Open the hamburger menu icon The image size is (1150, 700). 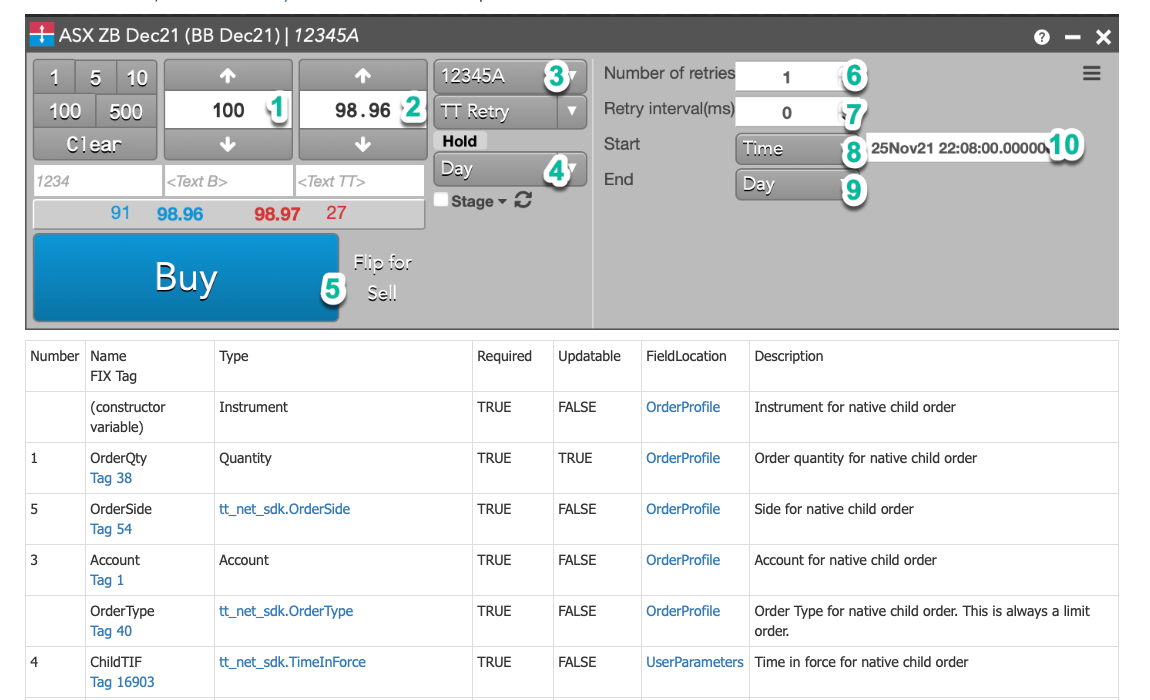click(x=1091, y=74)
